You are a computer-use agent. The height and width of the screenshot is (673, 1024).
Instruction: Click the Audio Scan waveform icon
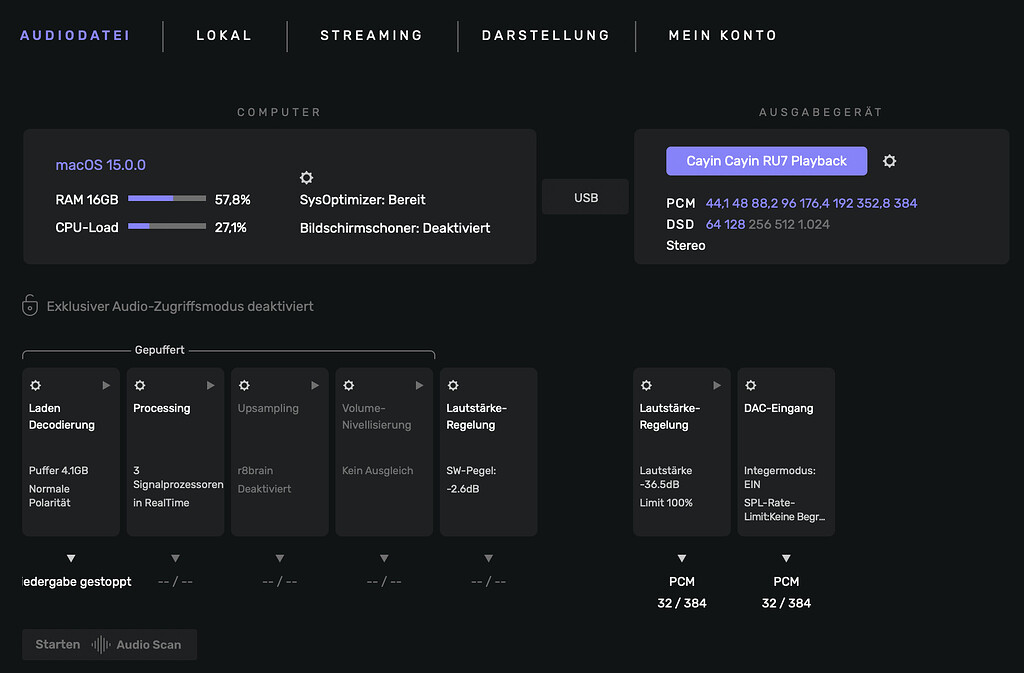[101, 645]
